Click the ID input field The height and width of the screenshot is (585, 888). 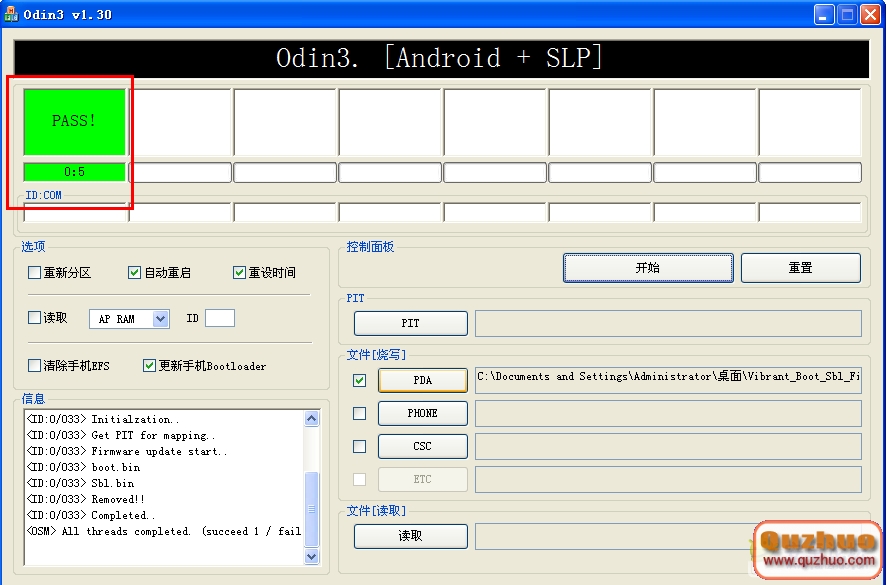coord(219,318)
